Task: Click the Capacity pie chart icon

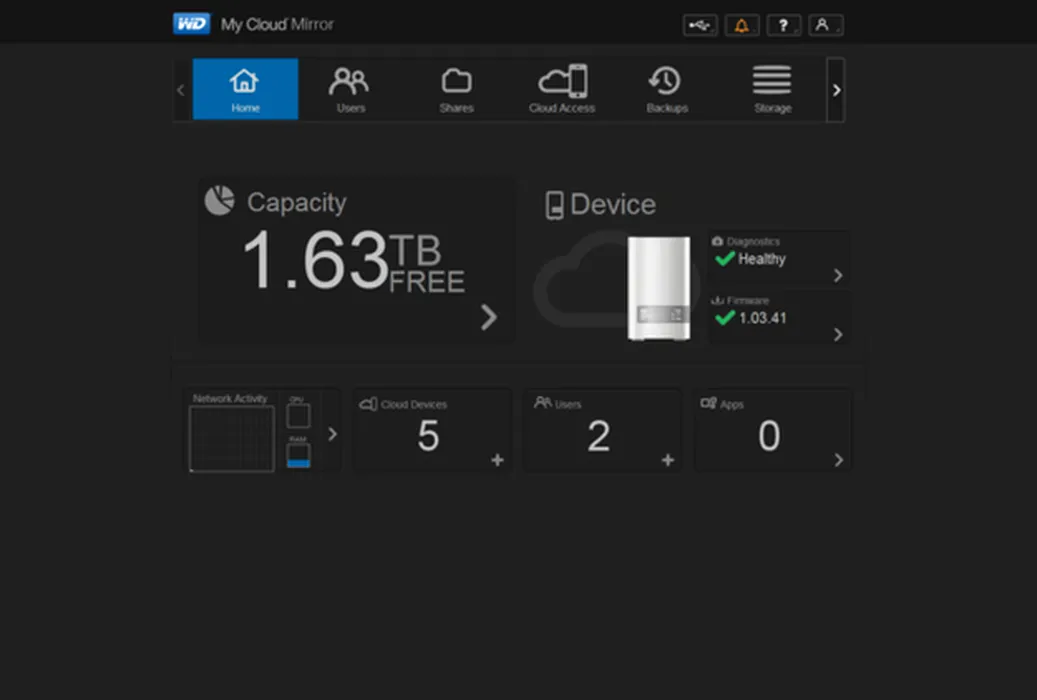Action: (x=220, y=200)
